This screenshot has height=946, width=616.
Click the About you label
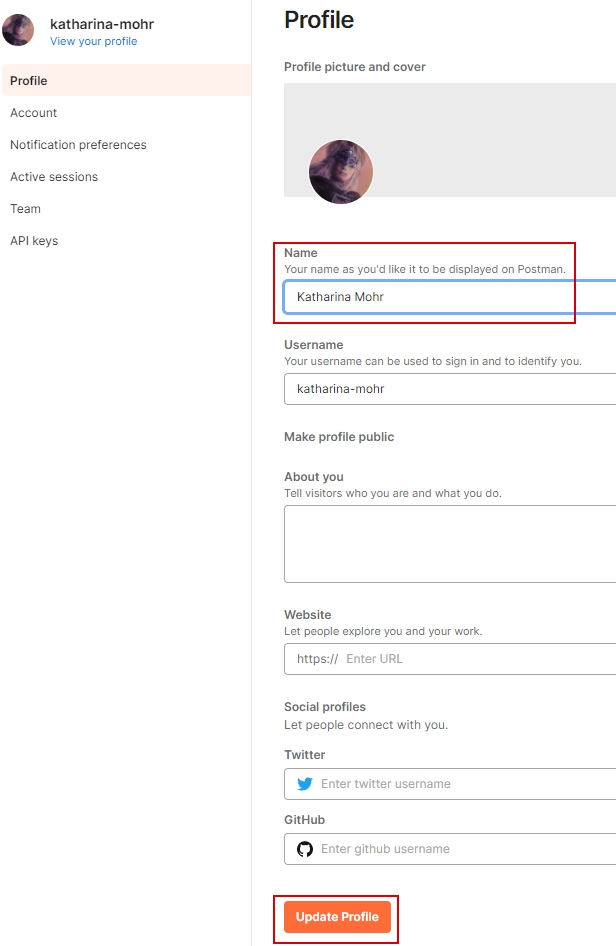click(x=314, y=477)
